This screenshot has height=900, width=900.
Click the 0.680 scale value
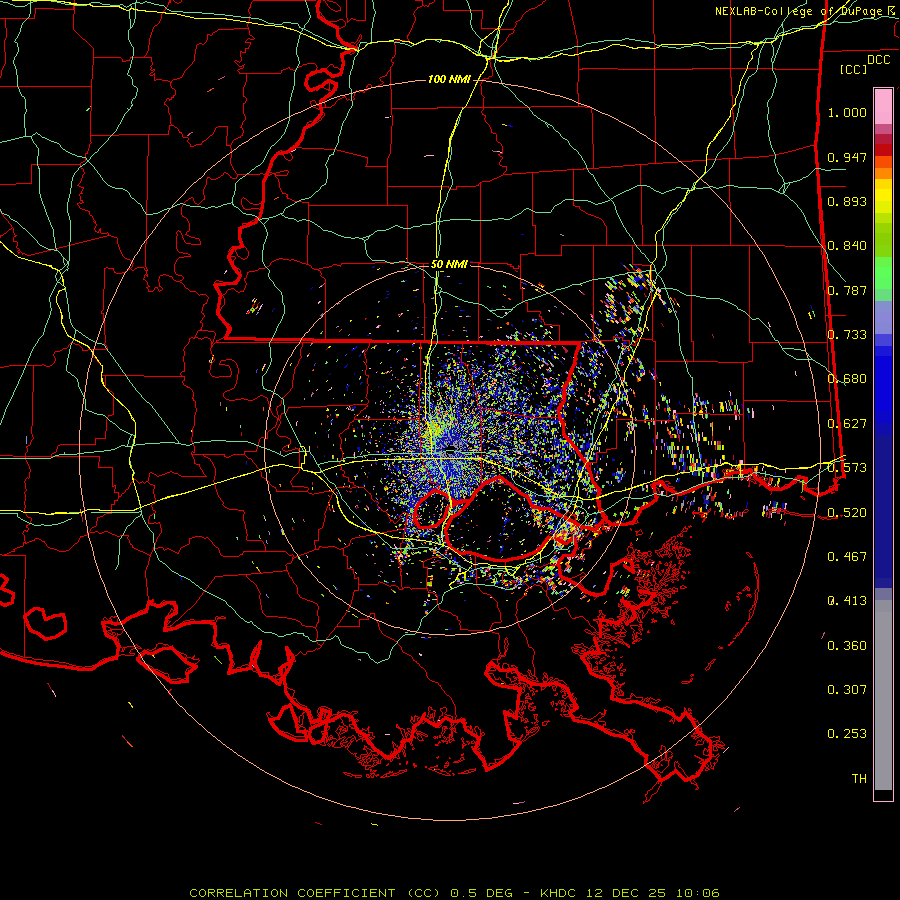tap(847, 379)
